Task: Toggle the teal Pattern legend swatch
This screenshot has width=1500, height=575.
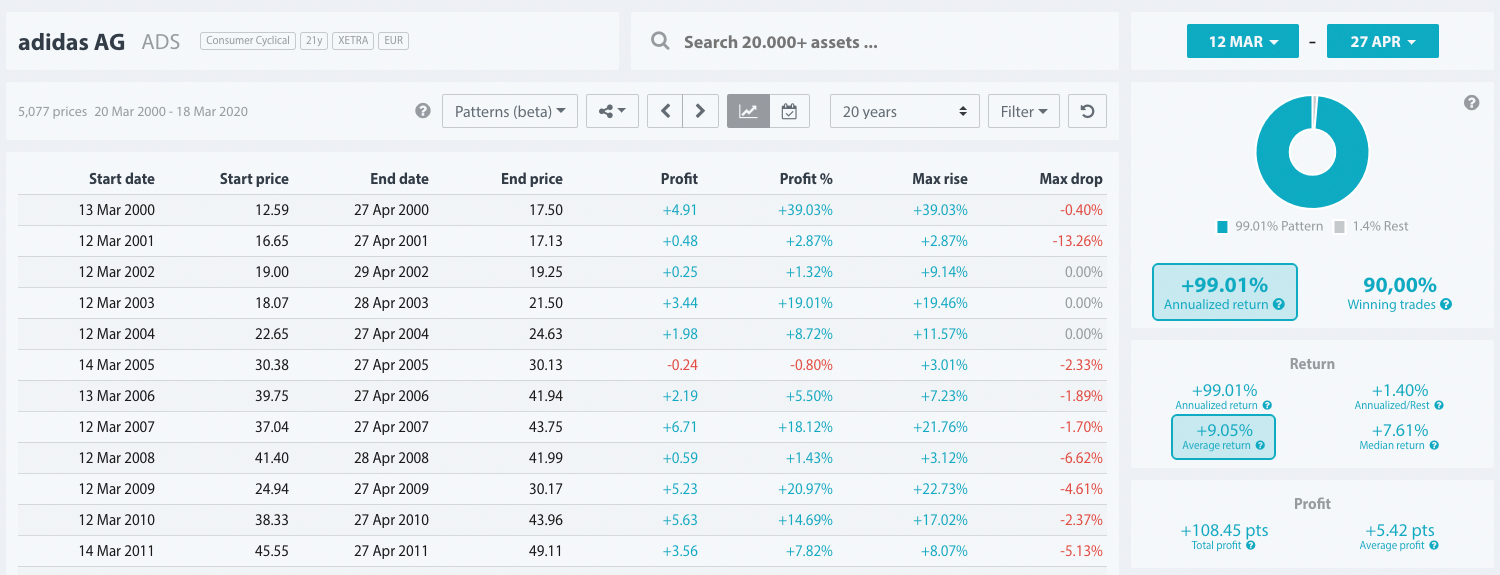Action: (x=1222, y=227)
